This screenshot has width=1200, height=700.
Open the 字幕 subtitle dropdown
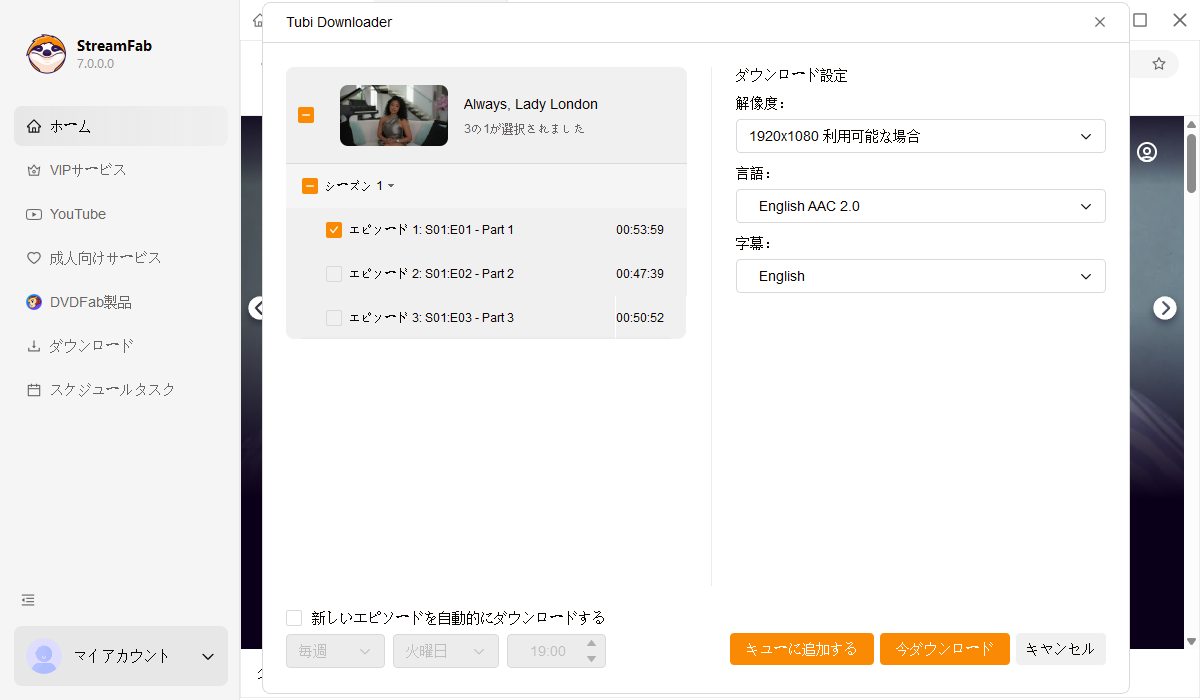tap(920, 276)
